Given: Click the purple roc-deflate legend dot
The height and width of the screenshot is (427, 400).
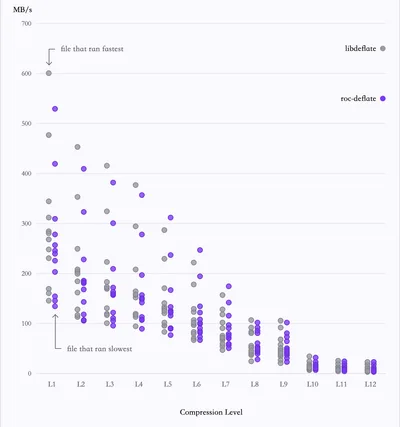Looking at the screenshot, I should [x=383, y=99].
